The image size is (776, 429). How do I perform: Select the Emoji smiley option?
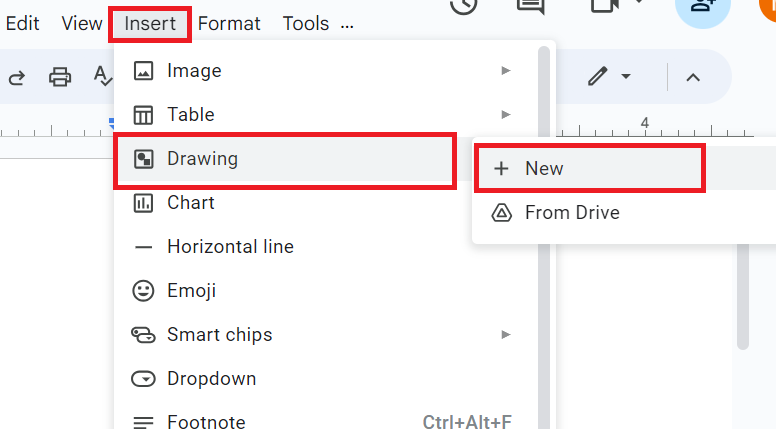(x=191, y=291)
